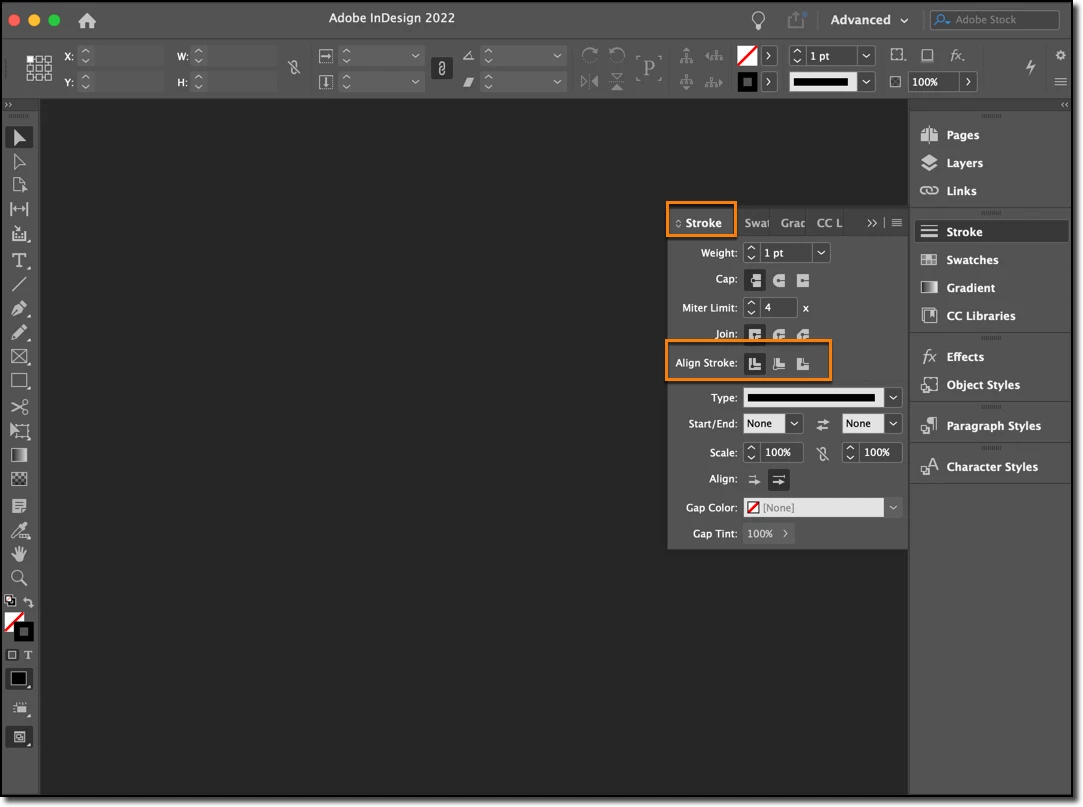1083x807 pixels.
Task: Switch to the CC Libraries tab
Action: (x=829, y=223)
